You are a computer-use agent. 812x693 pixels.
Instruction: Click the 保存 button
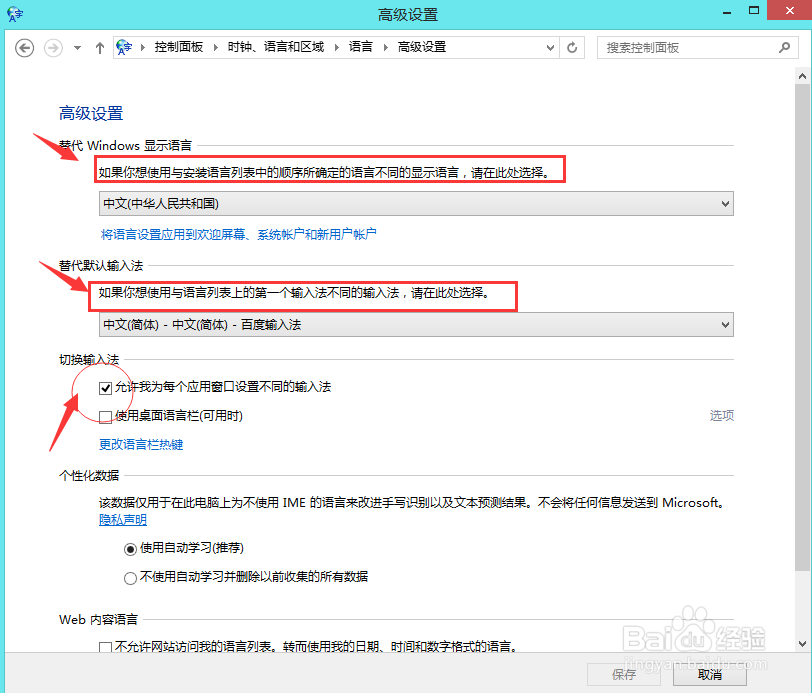[623, 674]
